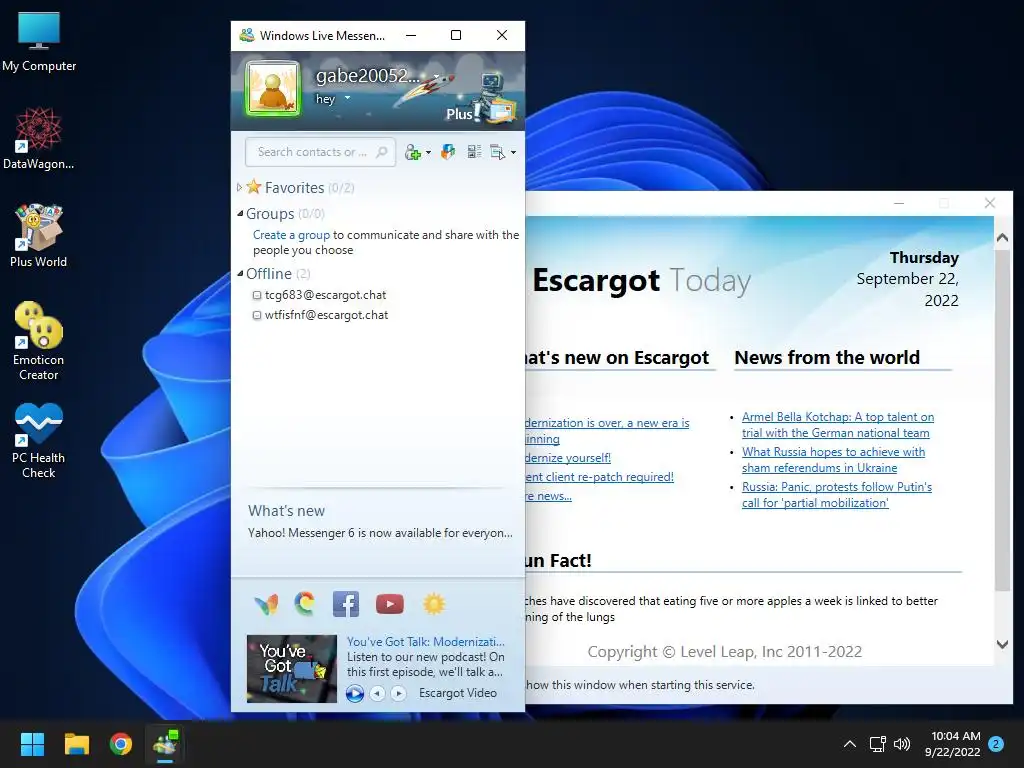Open Emoticon Creator desktop shortcut
Screen dimensions: 1024x768
(x=39, y=341)
